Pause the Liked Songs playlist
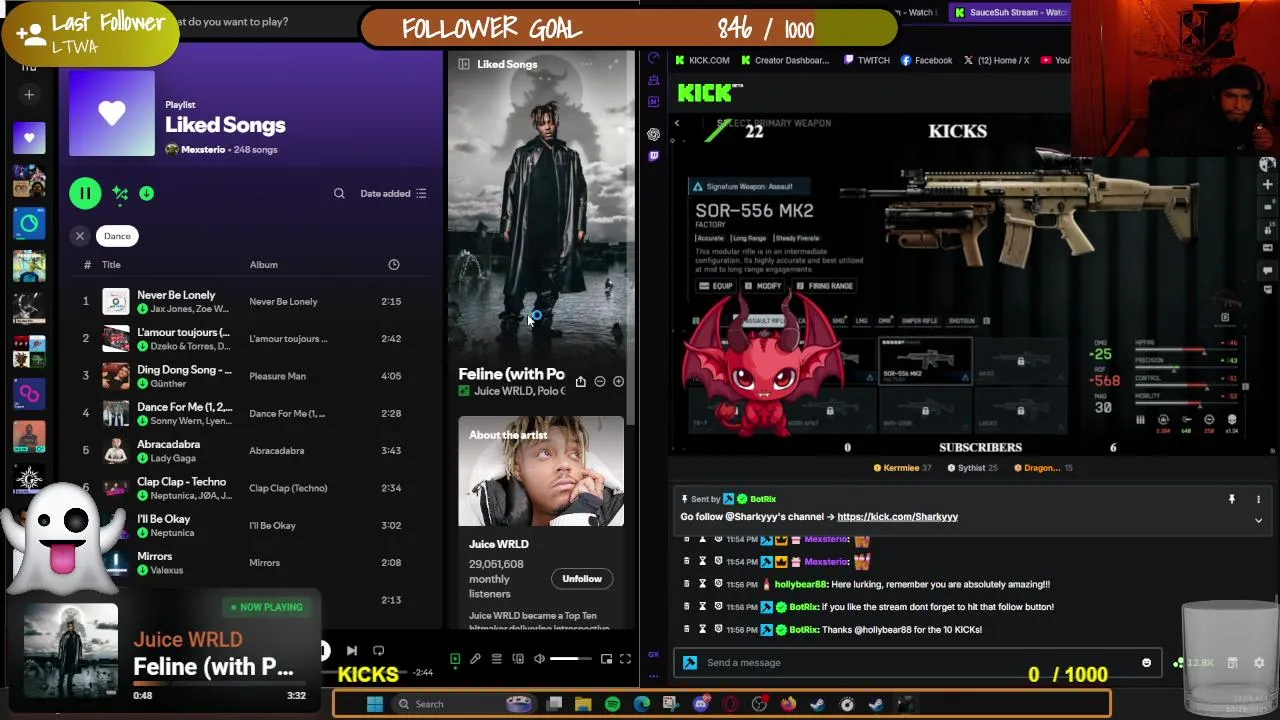Image resolution: width=1280 pixels, height=720 pixels. pyautogui.click(x=85, y=193)
